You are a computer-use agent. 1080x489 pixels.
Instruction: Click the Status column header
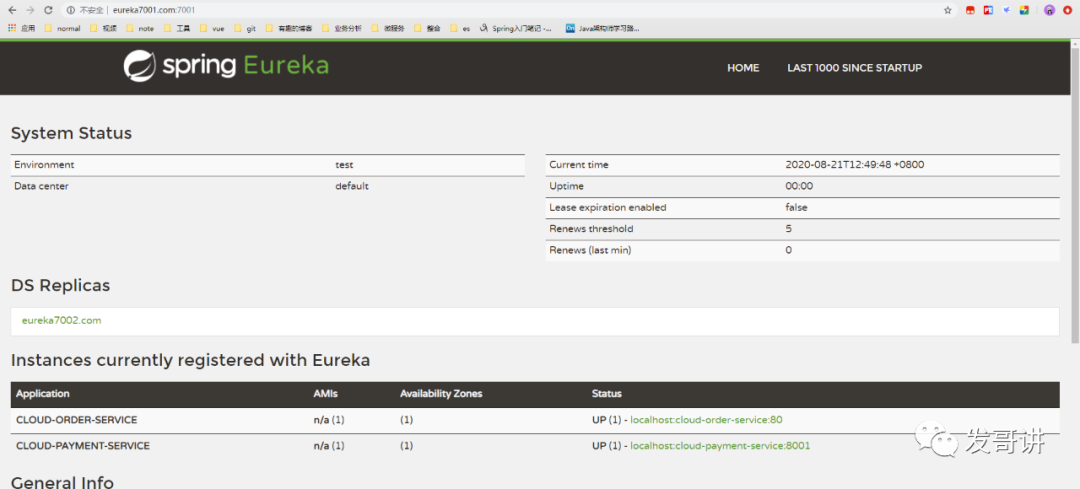tap(607, 394)
